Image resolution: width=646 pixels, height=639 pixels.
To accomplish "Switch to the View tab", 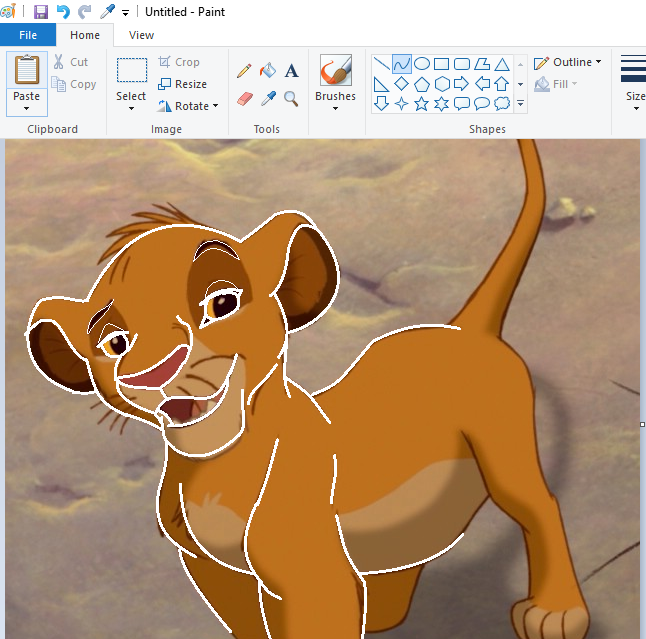I will point(141,35).
